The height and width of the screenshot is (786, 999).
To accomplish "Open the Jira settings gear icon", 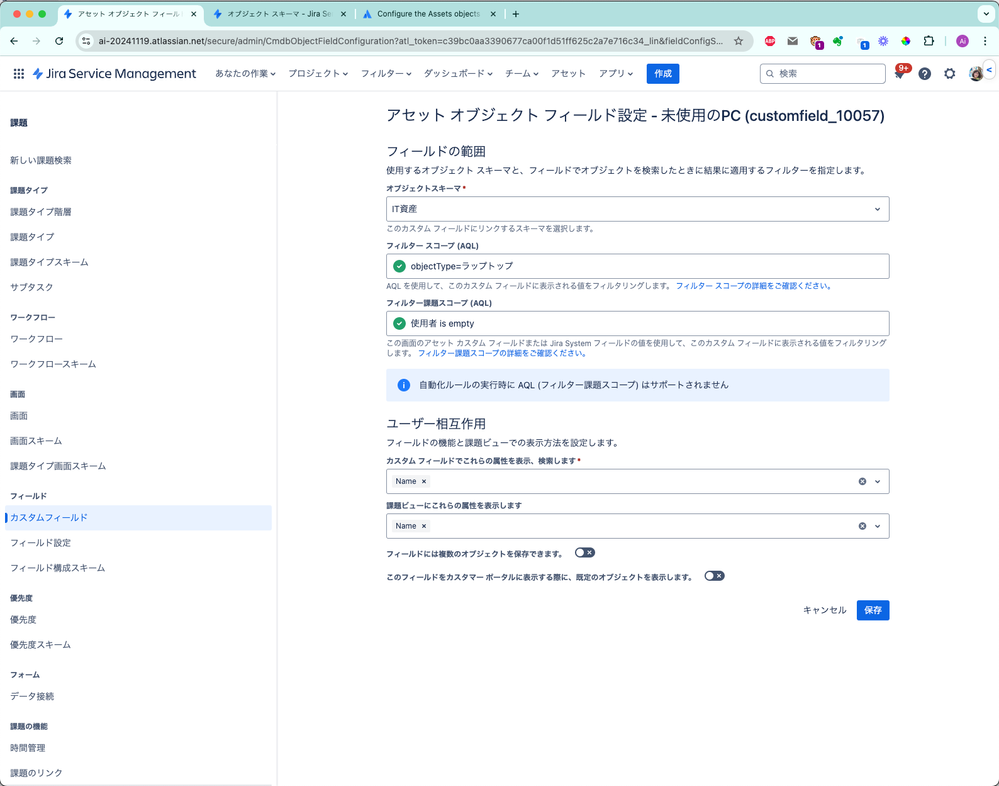I will tap(950, 73).
